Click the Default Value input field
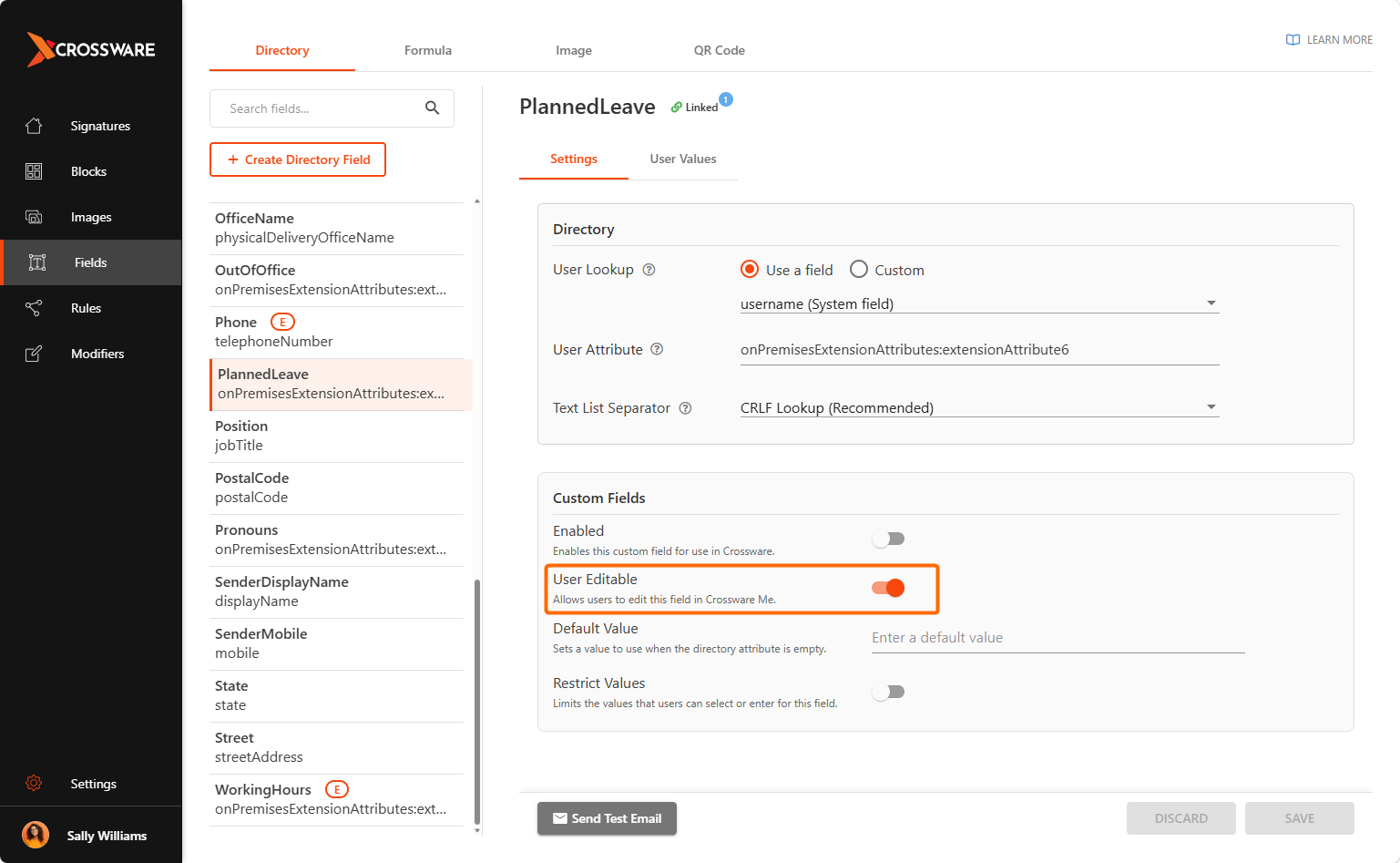This screenshot has height=863, width=1400. (1058, 638)
